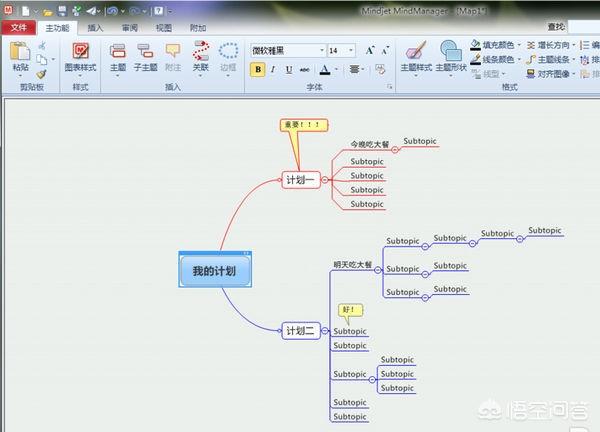The width and height of the screenshot is (600, 432).
Task: Click the font color A swatch
Action: (x=325, y=70)
